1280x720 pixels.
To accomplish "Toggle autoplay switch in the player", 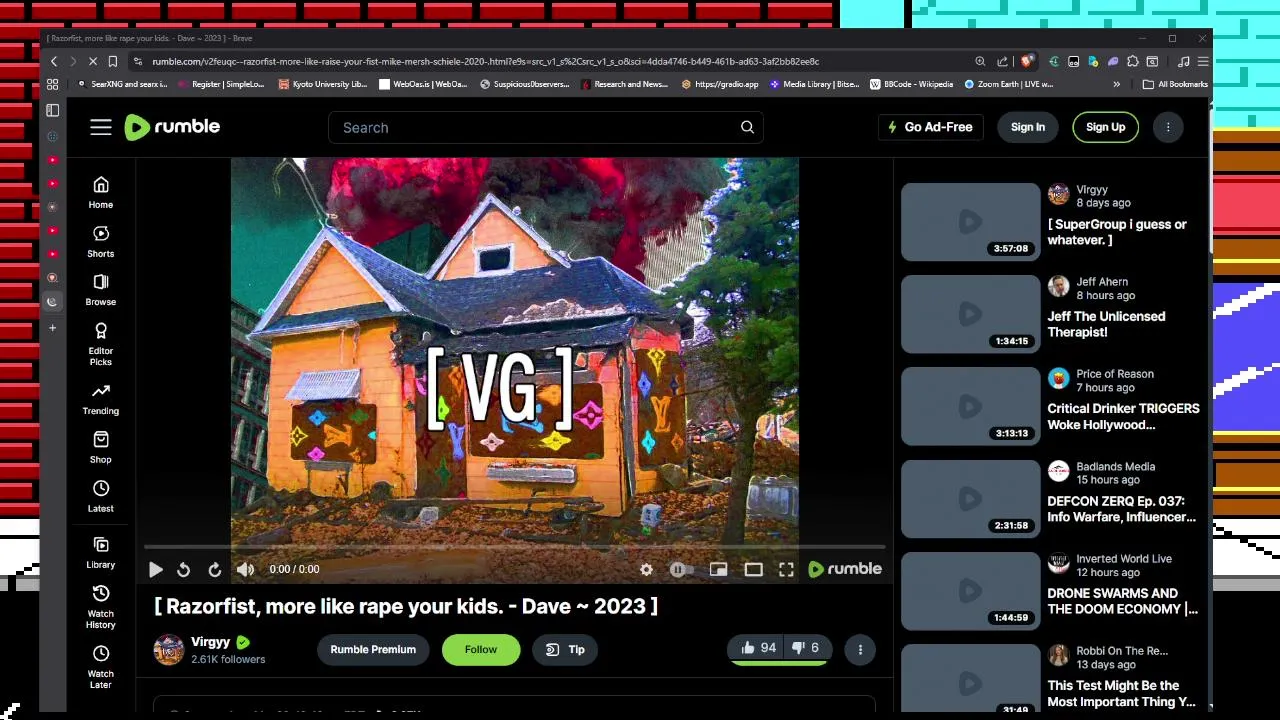I will point(680,569).
